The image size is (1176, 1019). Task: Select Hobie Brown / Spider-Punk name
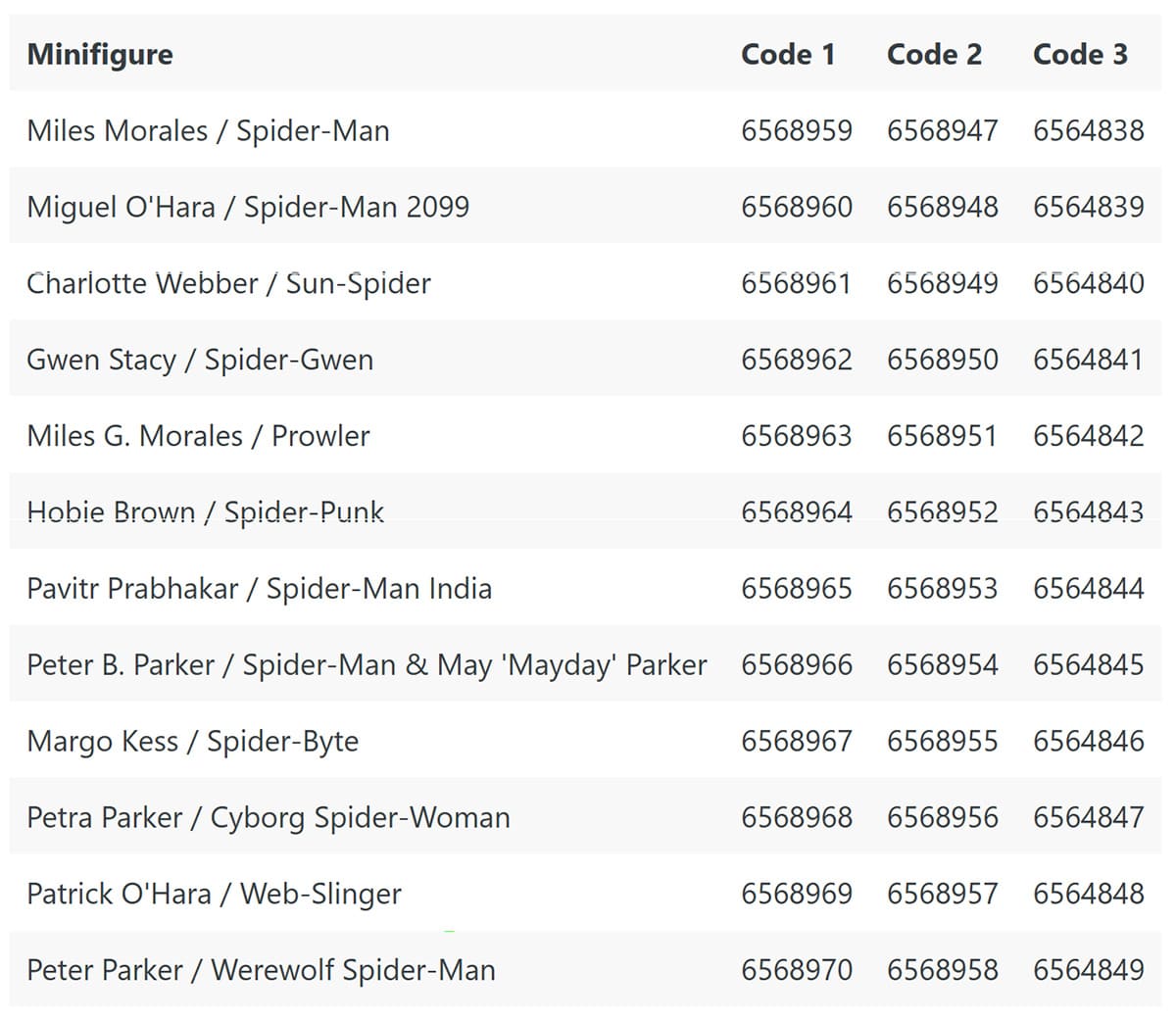click(205, 512)
